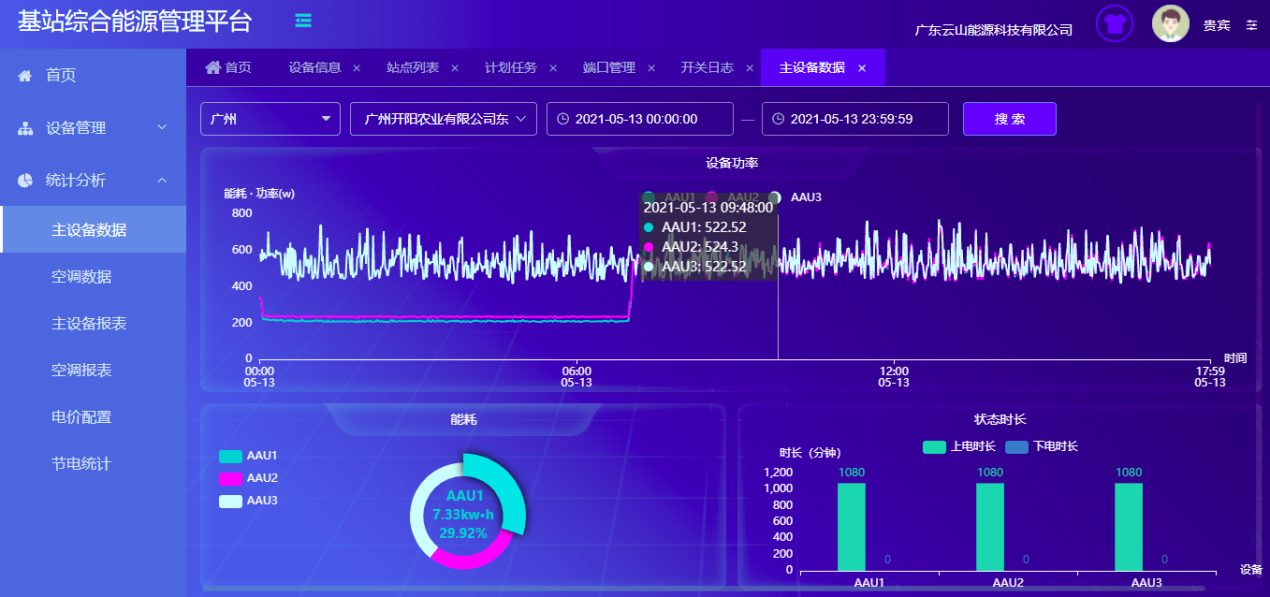Close the 开关日志 tab
This screenshot has height=597, width=1270.
748,68
